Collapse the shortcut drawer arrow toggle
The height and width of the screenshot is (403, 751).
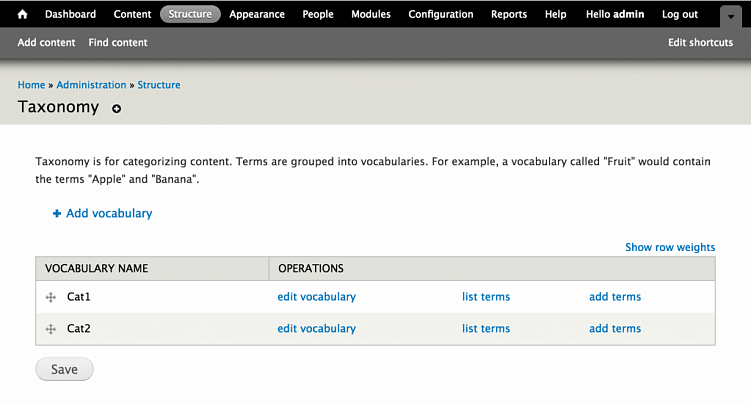click(731, 16)
